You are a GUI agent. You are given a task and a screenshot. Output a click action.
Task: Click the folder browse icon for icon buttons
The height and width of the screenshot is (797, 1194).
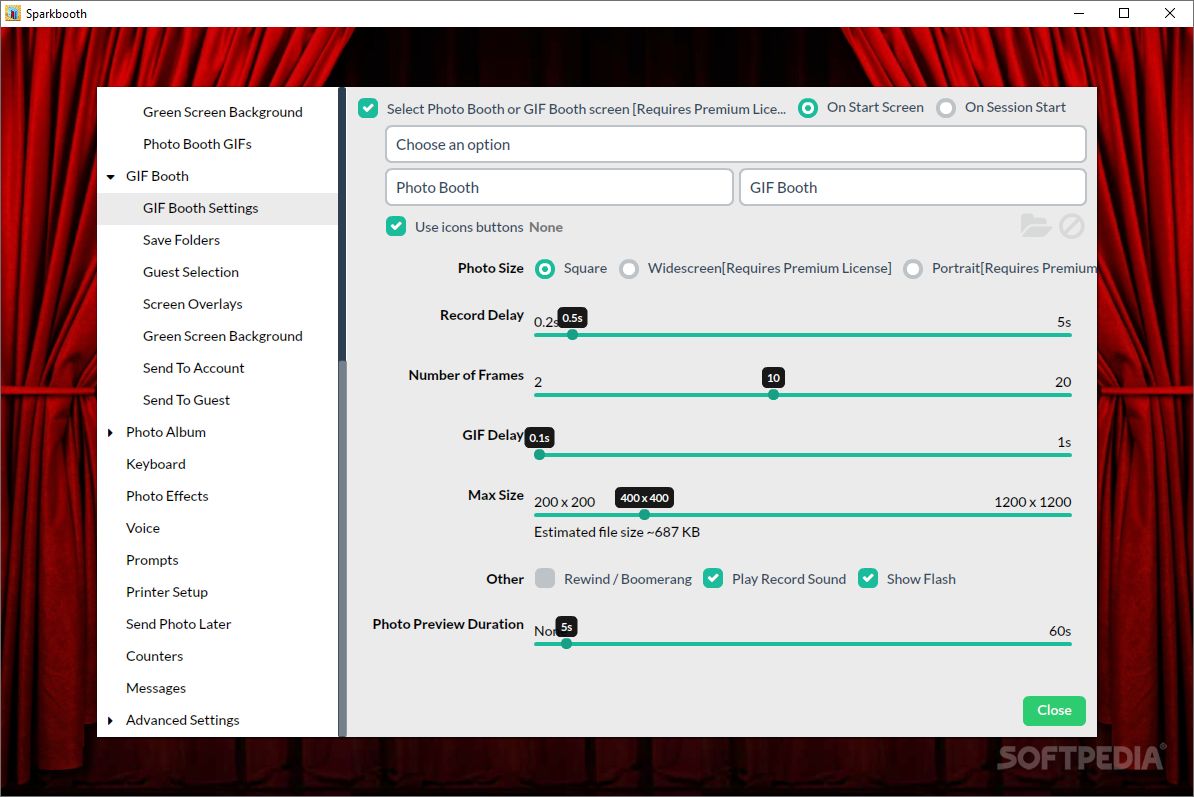pyautogui.click(x=1036, y=226)
